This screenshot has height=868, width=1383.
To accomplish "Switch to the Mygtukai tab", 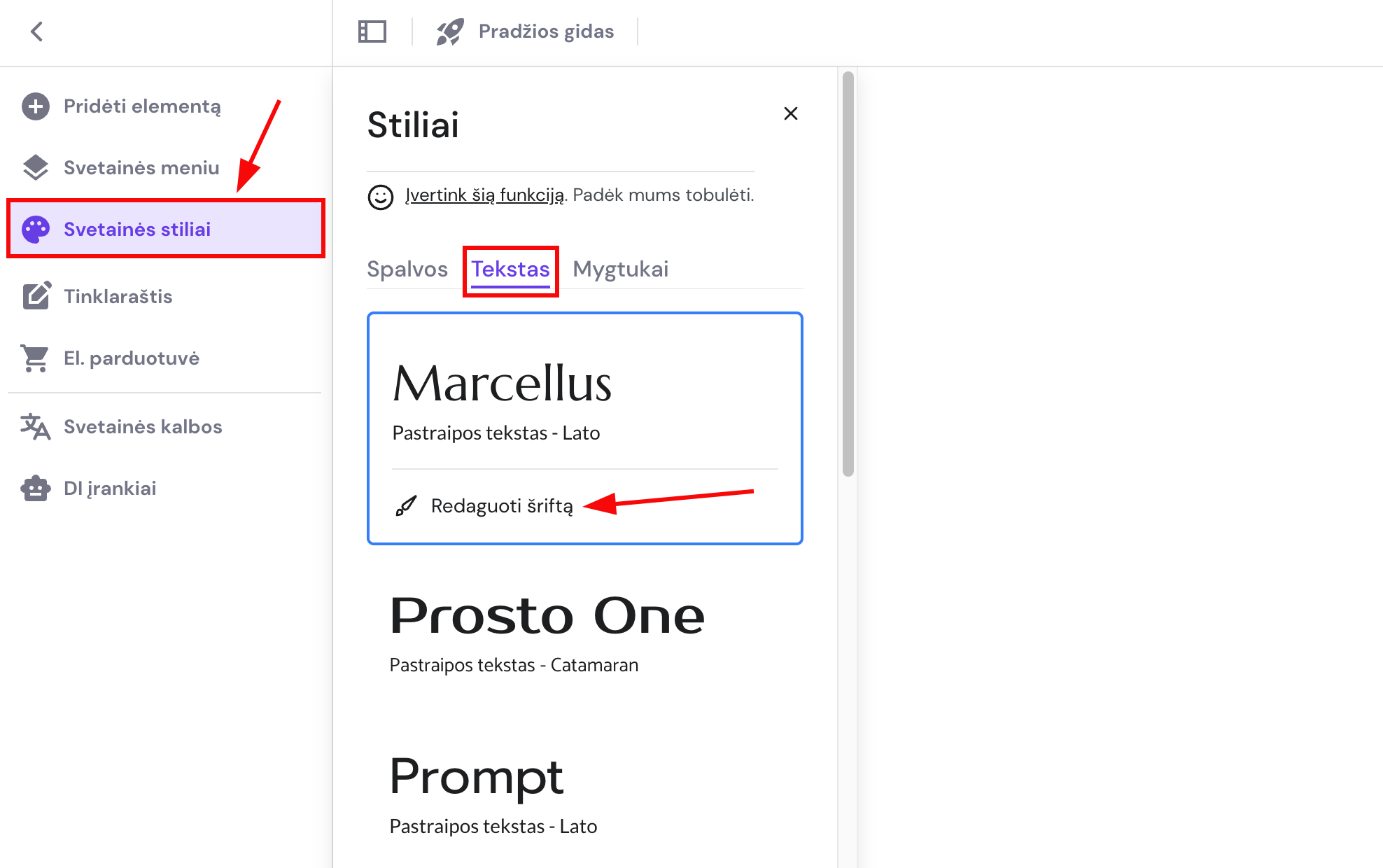I will [x=621, y=269].
